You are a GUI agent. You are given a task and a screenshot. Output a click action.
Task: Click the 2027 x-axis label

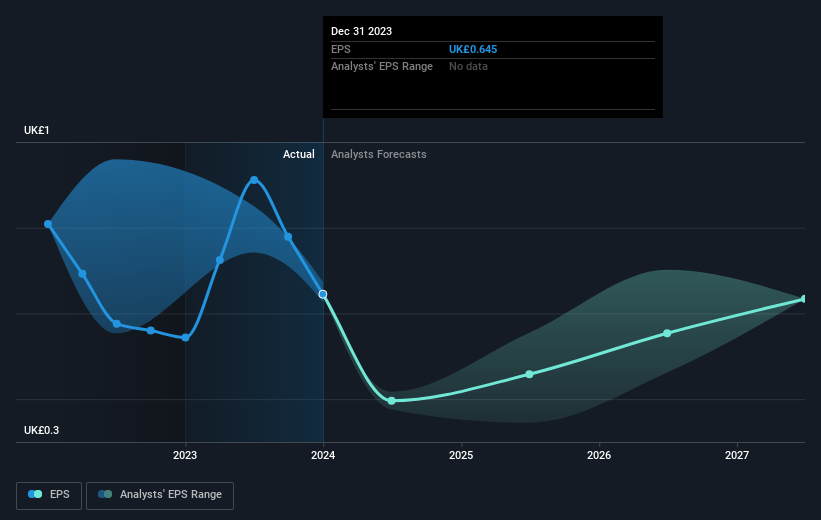point(737,455)
